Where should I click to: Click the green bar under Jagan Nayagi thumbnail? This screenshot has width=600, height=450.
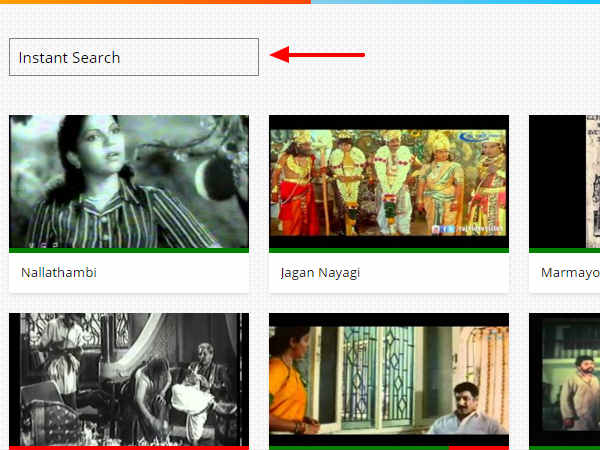click(x=389, y=249)
